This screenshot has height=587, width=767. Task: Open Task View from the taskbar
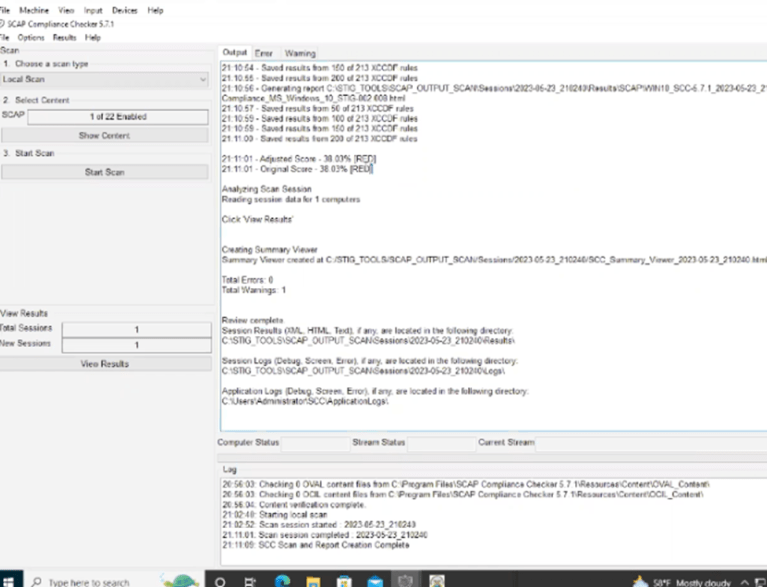[x=248, y=580]
